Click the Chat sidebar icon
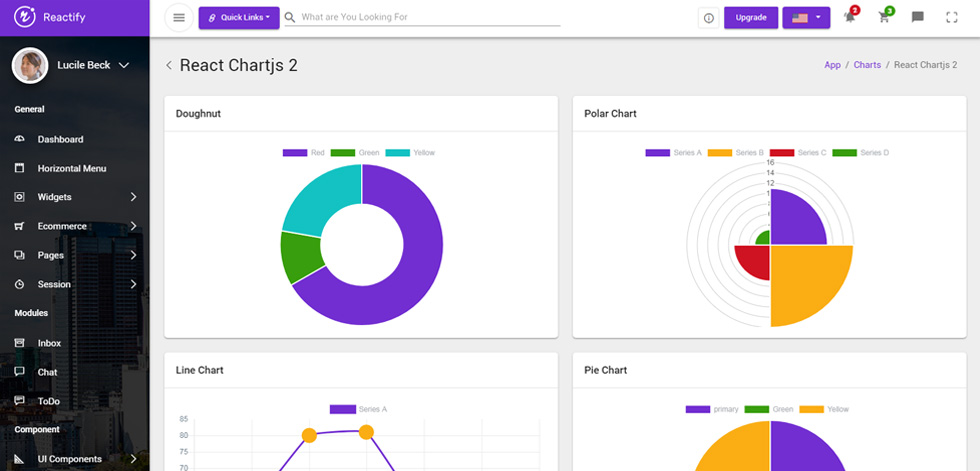This screenshot has width=980, height=471. (x=19, y=372)
